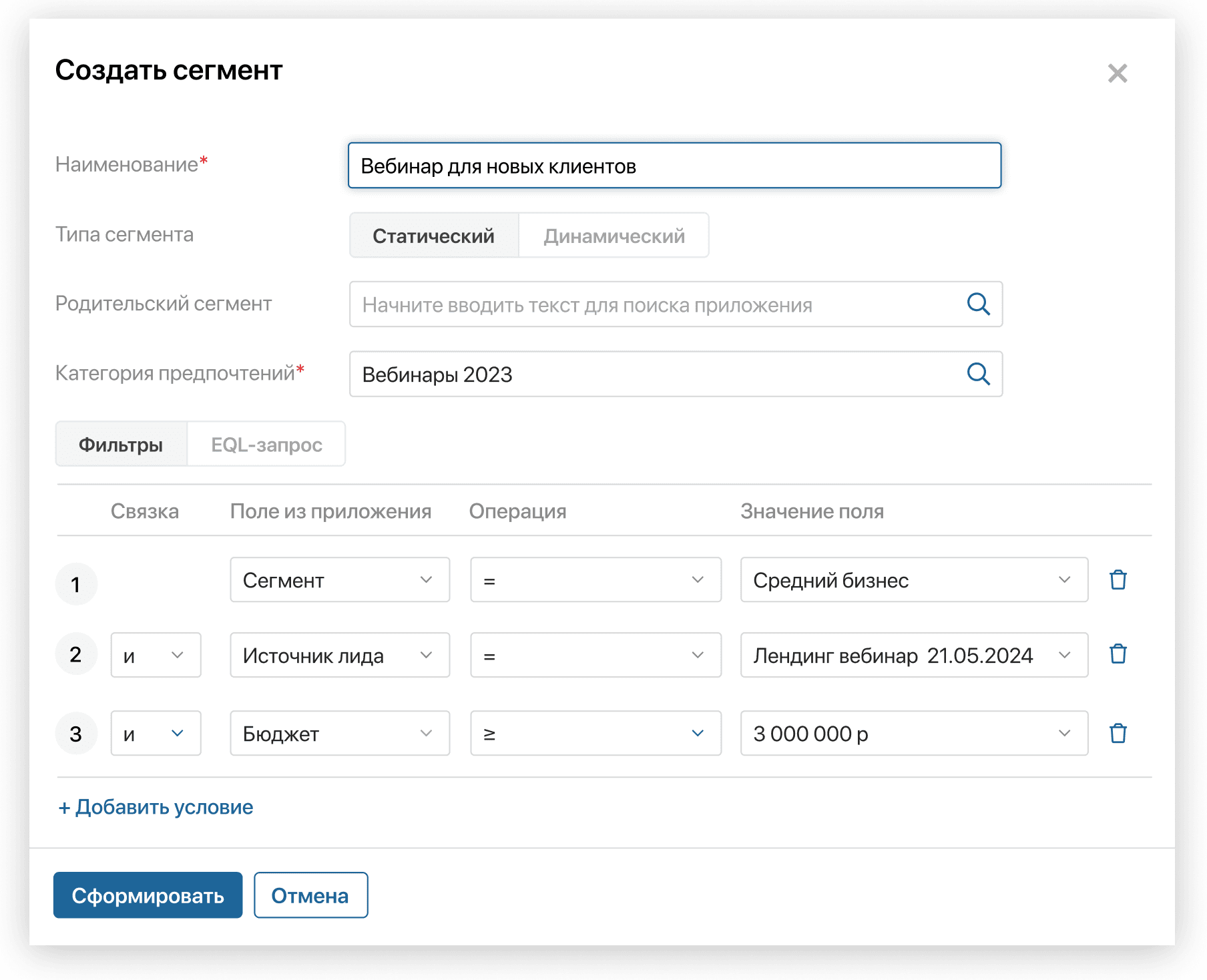Switch to the EQL-запрос tab

pos(266,444)
